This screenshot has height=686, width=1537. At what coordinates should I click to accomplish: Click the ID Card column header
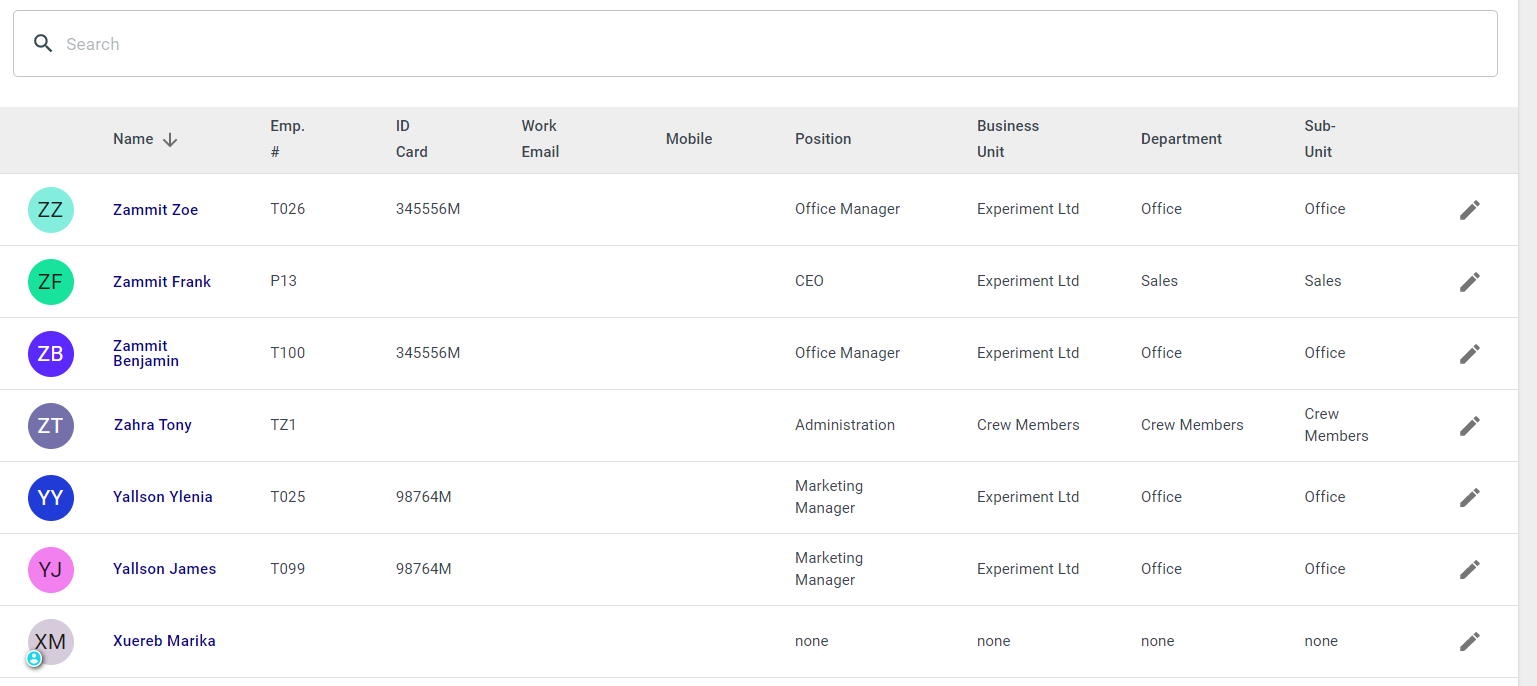(411, 139)
